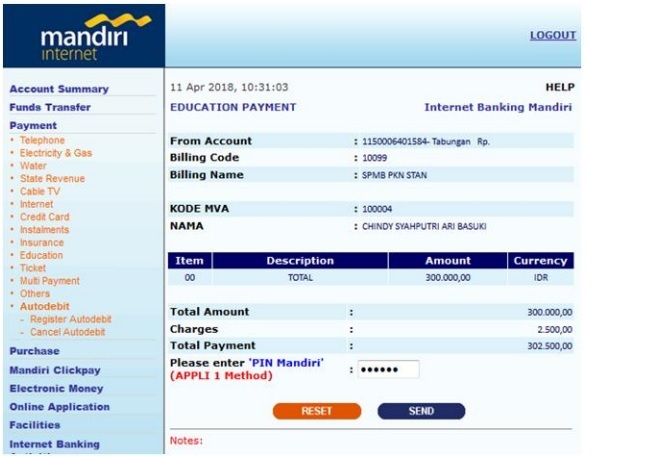Screen dimensions: 661x456
Task: Click account number 1150006401584- Tabungan
Action: point(416,142)
